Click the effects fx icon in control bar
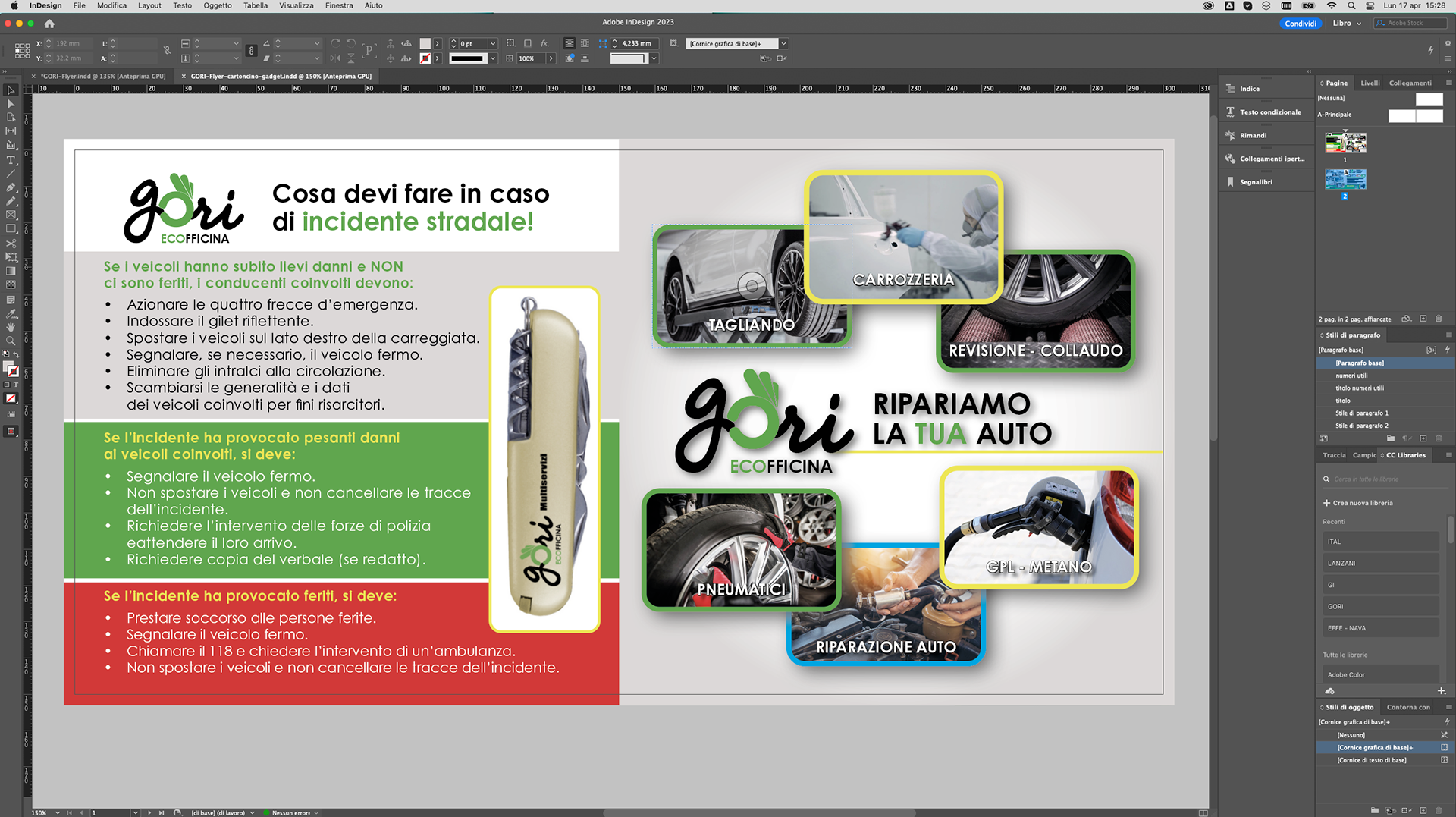This screenshot has width=1456, height=817. click(x=544, y=43)
